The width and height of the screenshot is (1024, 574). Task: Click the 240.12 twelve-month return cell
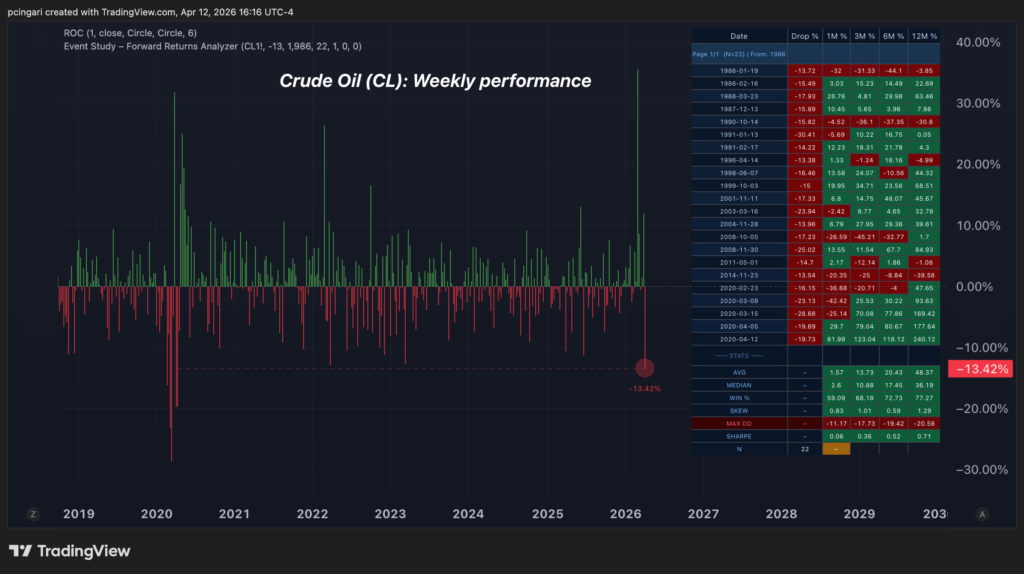[x=924, y=338]
